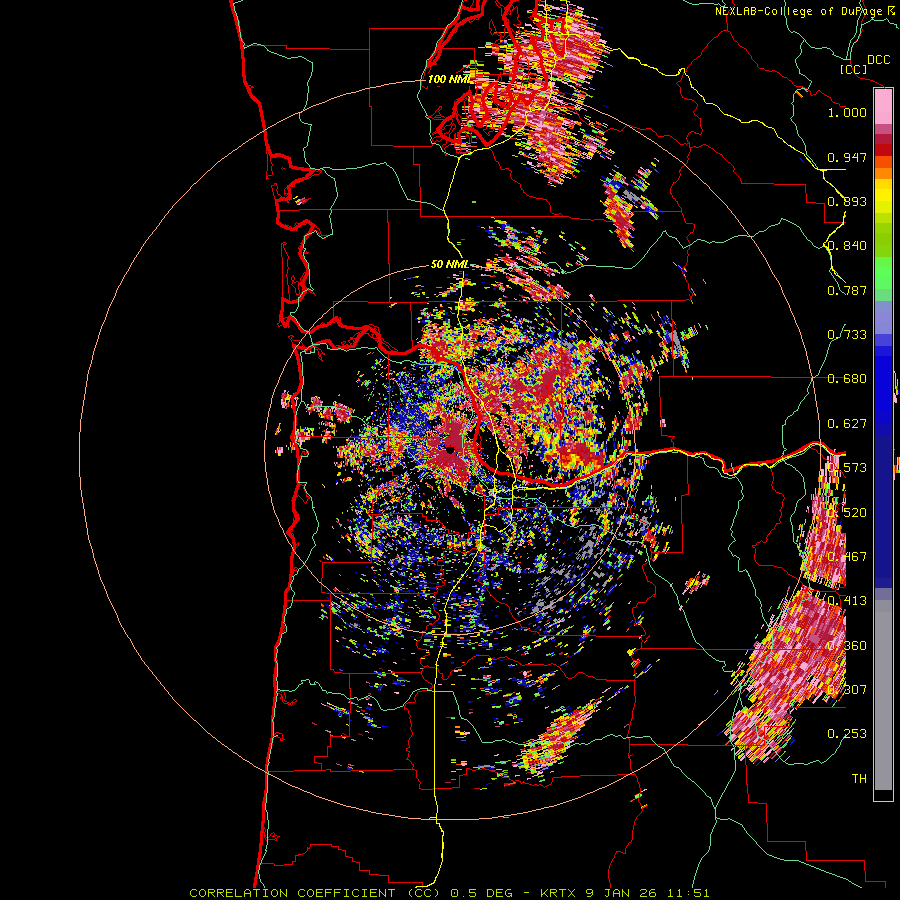Click the 0.733 scale value
Image resolution: width=900 pixels, height=900 pixels.
click(847, 335)
